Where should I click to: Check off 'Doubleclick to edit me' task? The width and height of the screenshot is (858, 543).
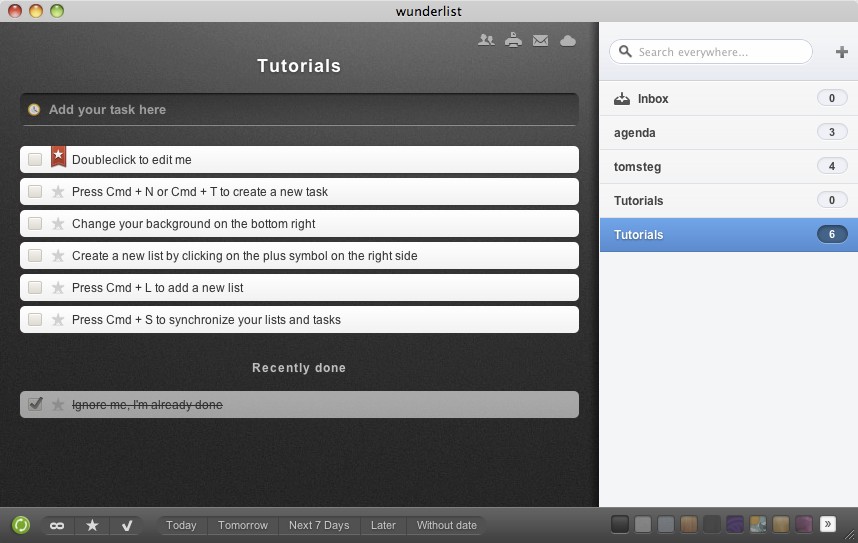coord(35,159)
